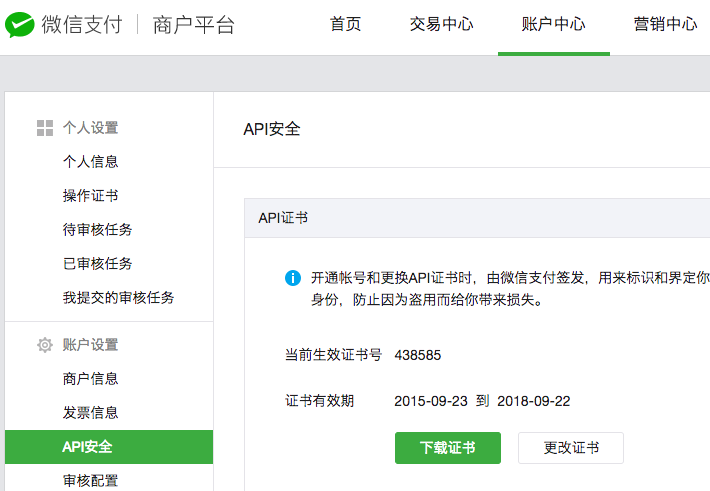The height and width of the screenshot is (491, 710).
Task: Click the 账户设置 gear icon
Action: (x=44, y=345)
